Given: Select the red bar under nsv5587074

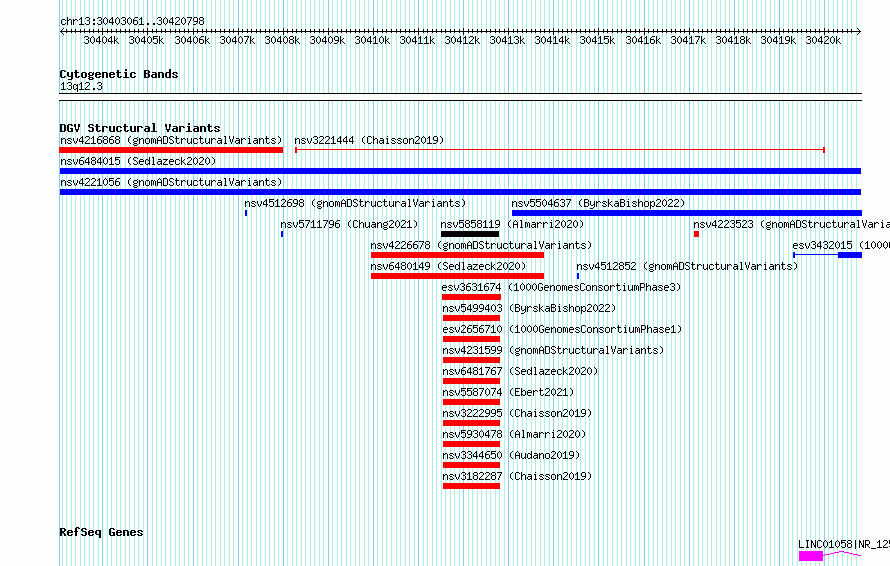Looking at the screenshot, I should coord(471,402).
